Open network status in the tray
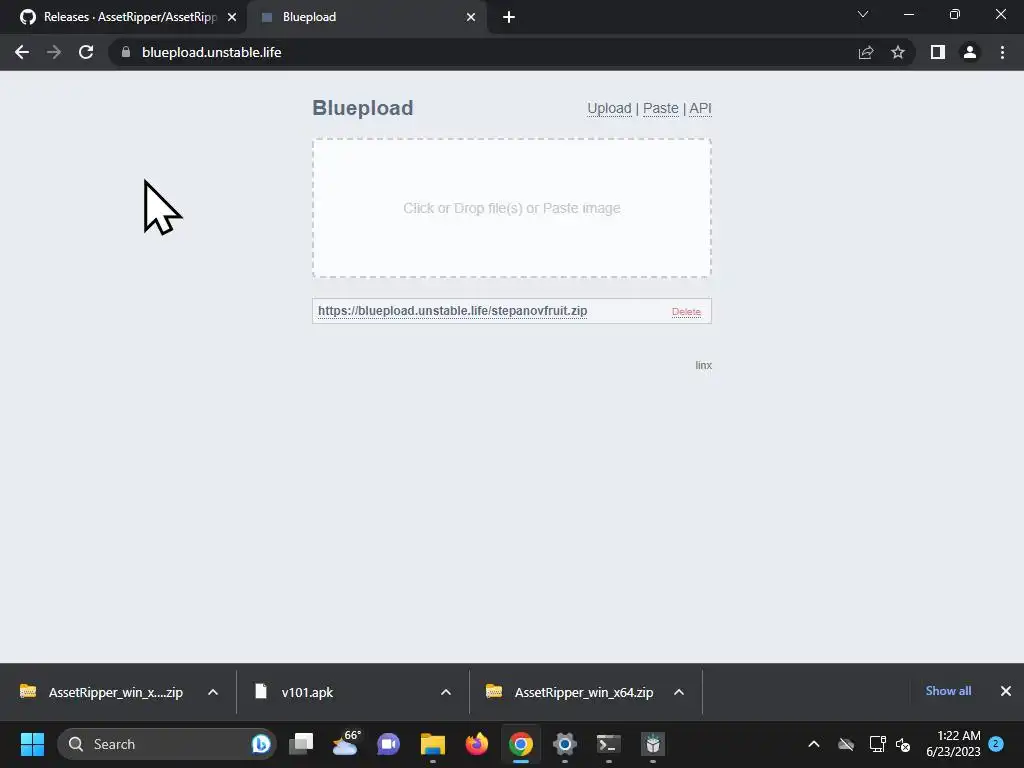 877,744
